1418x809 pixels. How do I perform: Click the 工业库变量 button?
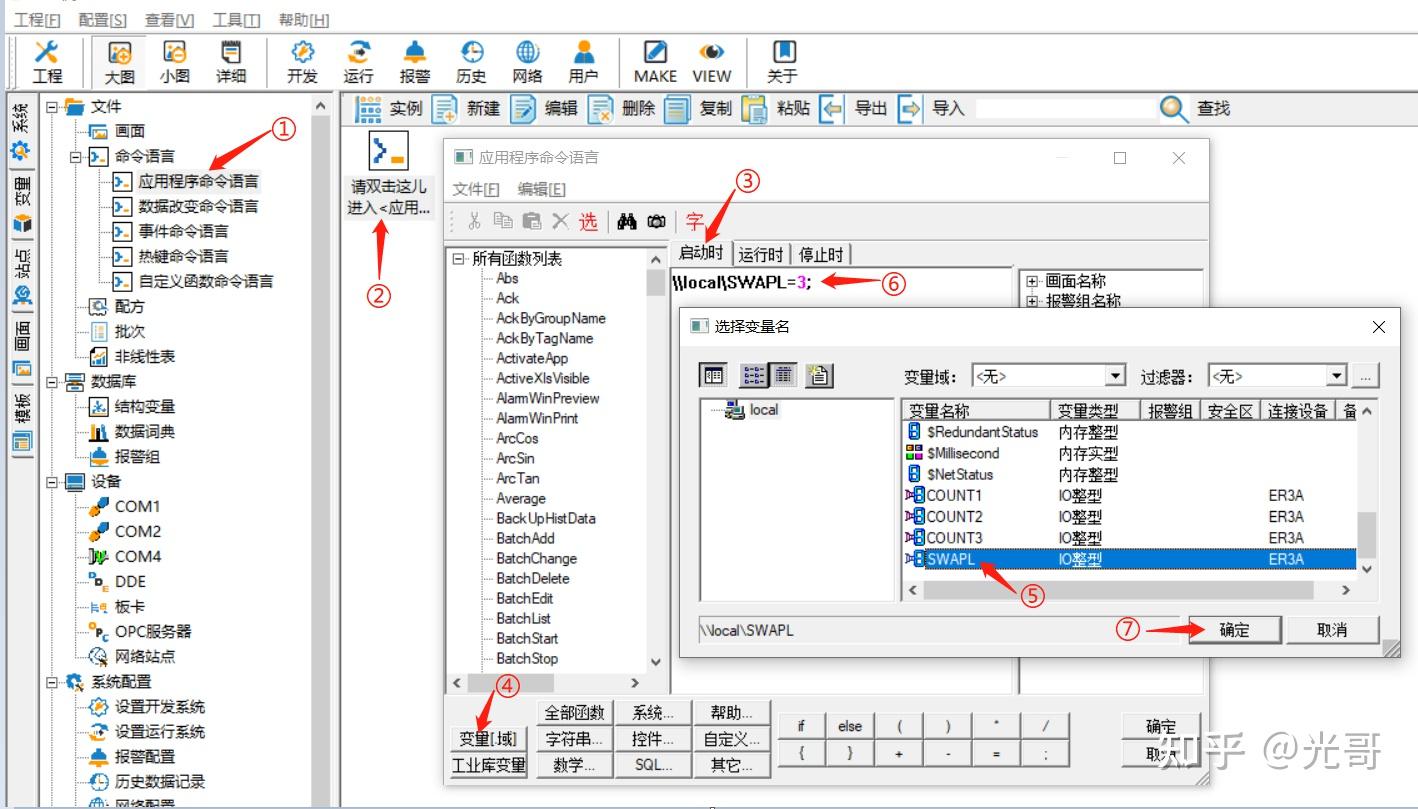pyautogui.click(x=487, y=765)
